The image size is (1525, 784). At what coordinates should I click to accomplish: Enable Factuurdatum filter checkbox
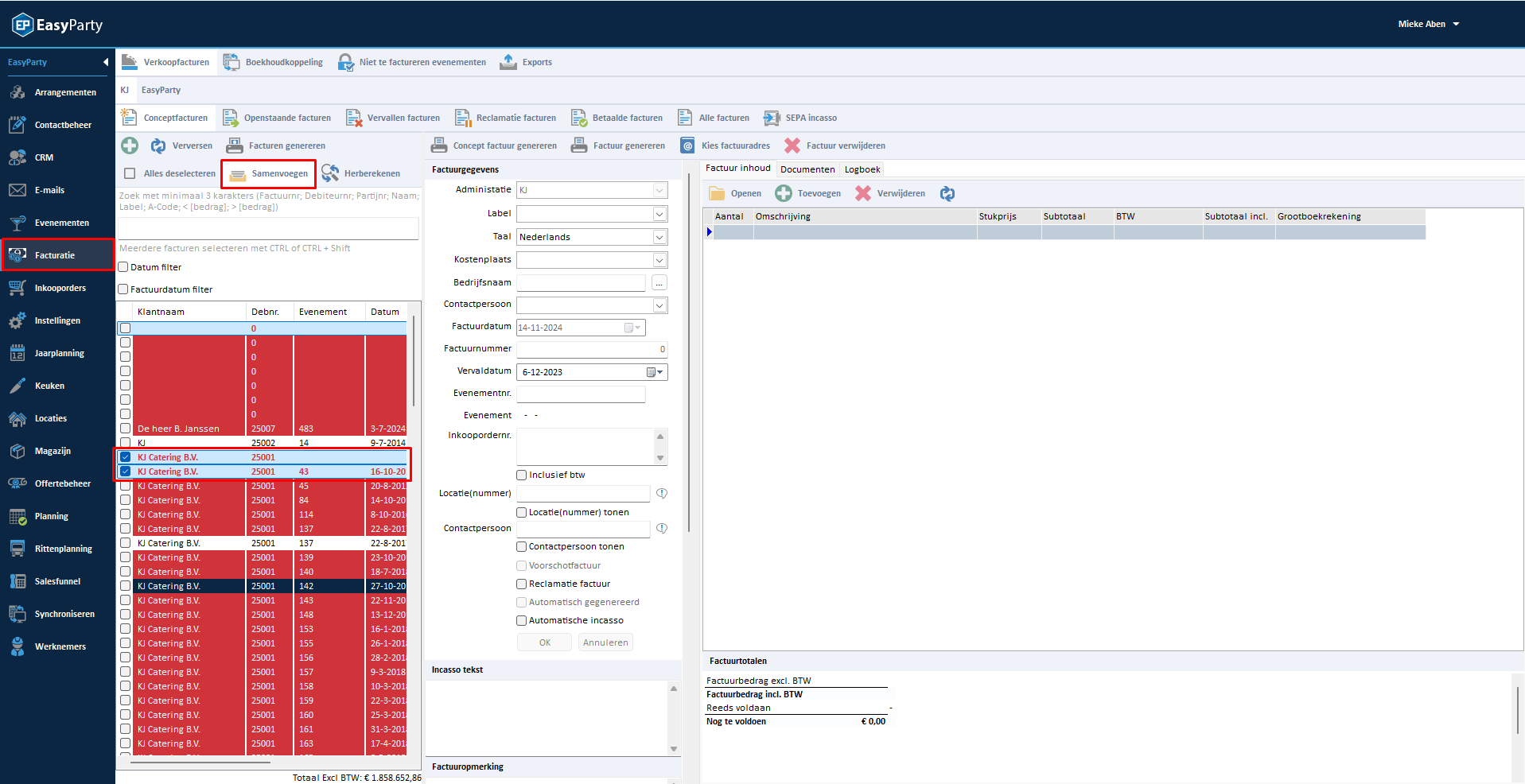click(x=123, y=289)
